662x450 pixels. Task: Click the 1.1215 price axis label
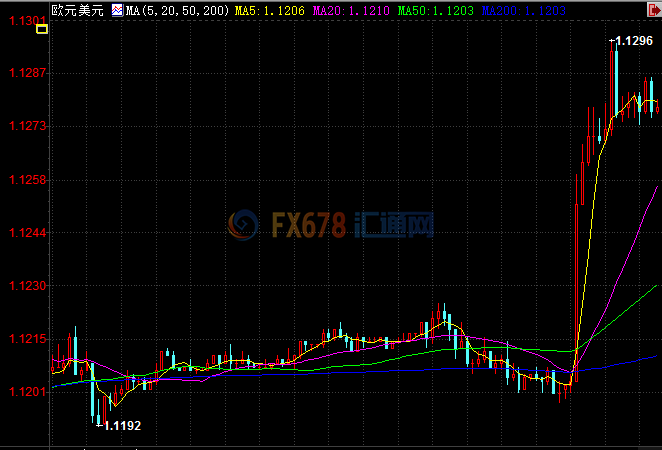pyautogui.click(x=27, y=339)
